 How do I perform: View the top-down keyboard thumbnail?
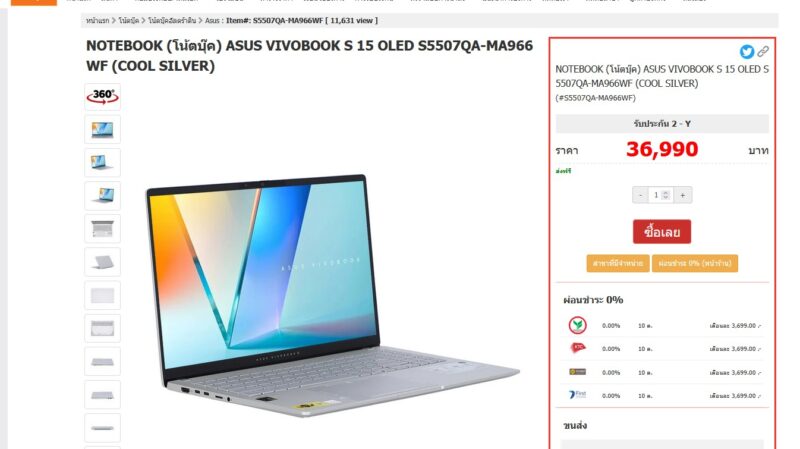[x=103, y=229]
